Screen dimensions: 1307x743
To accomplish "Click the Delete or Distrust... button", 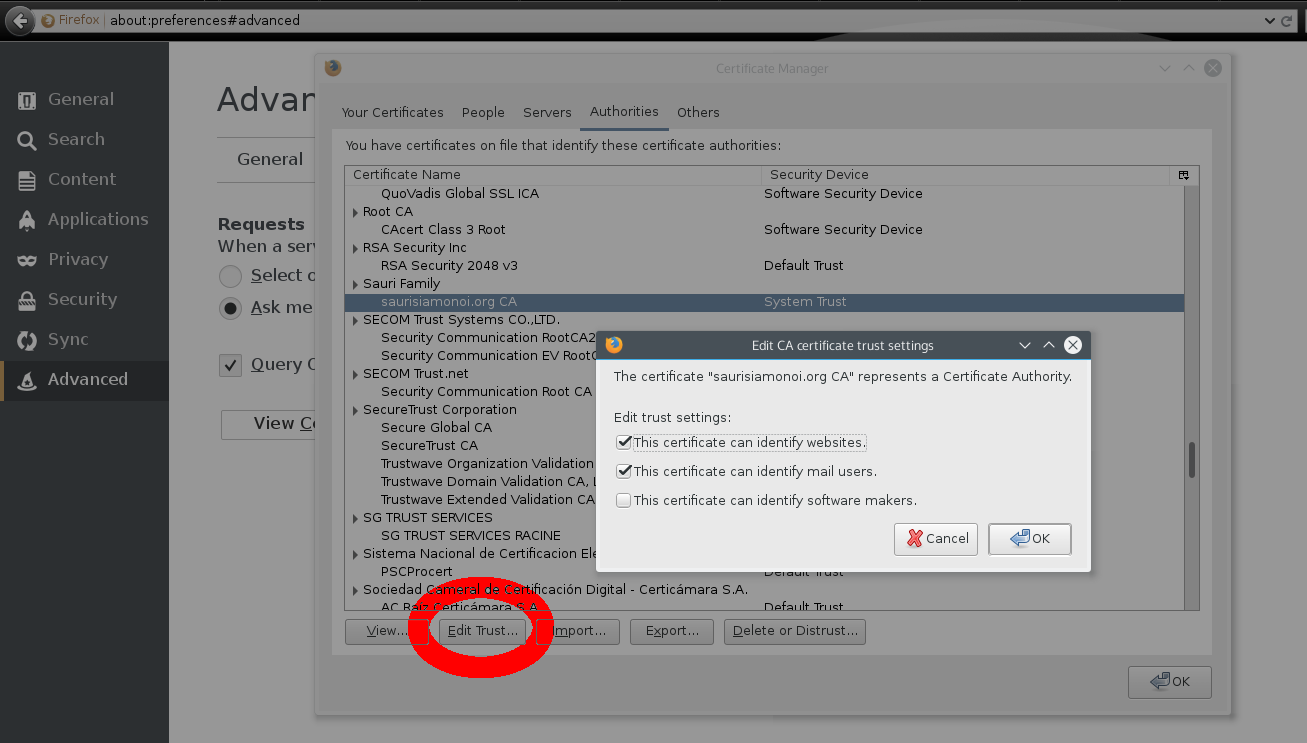I will coord(795,631).
